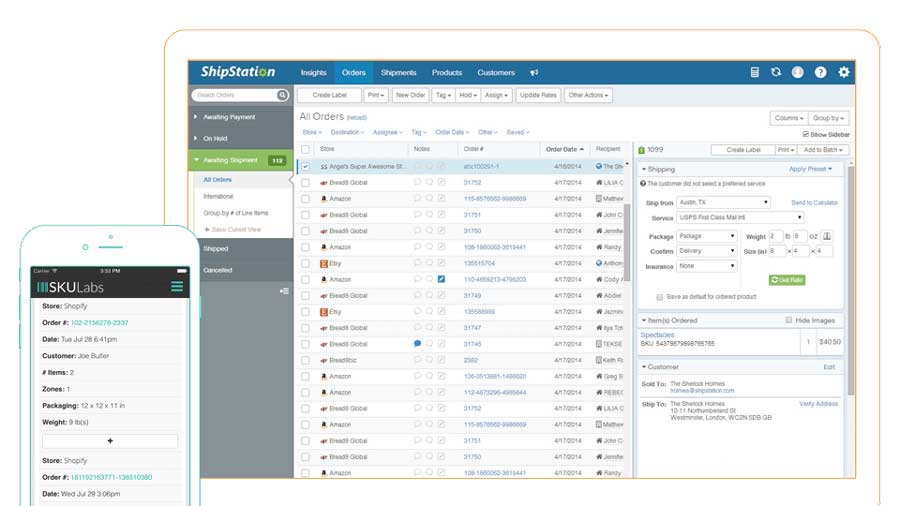This screenshot has height=506, width=900.
Task: Check the checkbox for order 135515704
Action: pyautogui.click(x=305, y=263)
